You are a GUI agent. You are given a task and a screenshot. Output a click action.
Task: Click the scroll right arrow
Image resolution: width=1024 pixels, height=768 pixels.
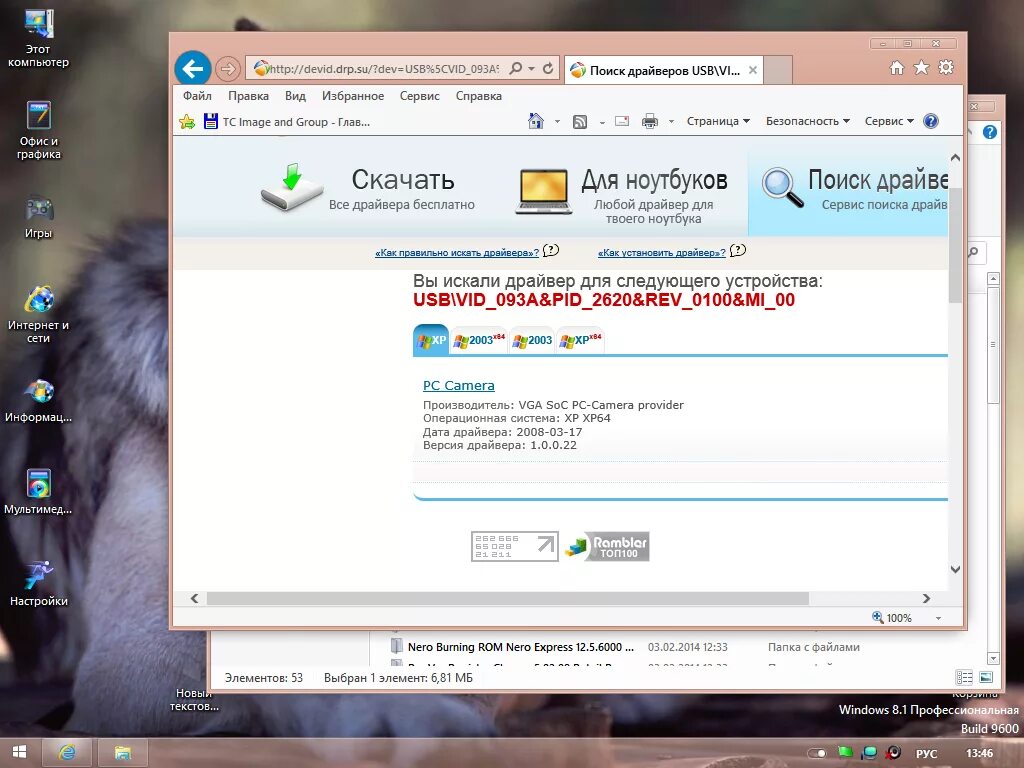(x=926, y=598)
